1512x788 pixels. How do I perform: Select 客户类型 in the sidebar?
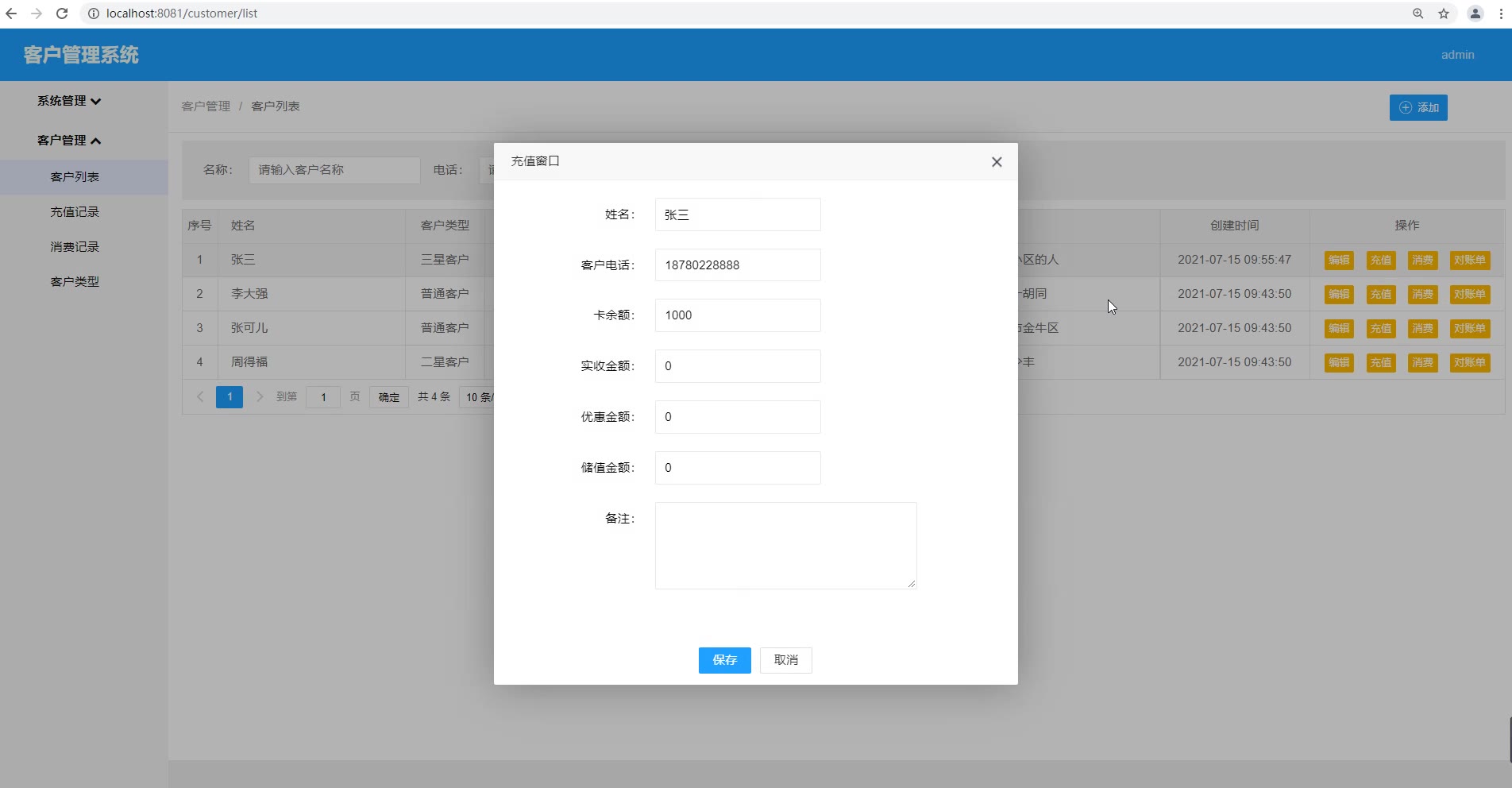click(x=75, y=282)
